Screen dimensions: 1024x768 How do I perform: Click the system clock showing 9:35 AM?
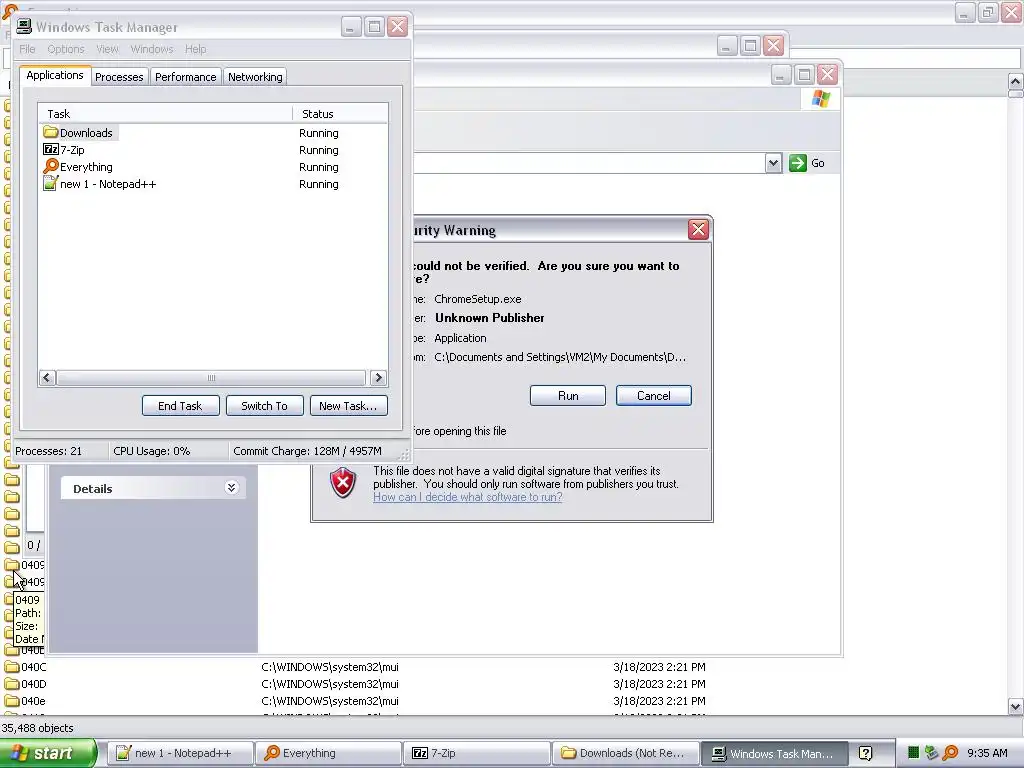click(x=987, y=753)
